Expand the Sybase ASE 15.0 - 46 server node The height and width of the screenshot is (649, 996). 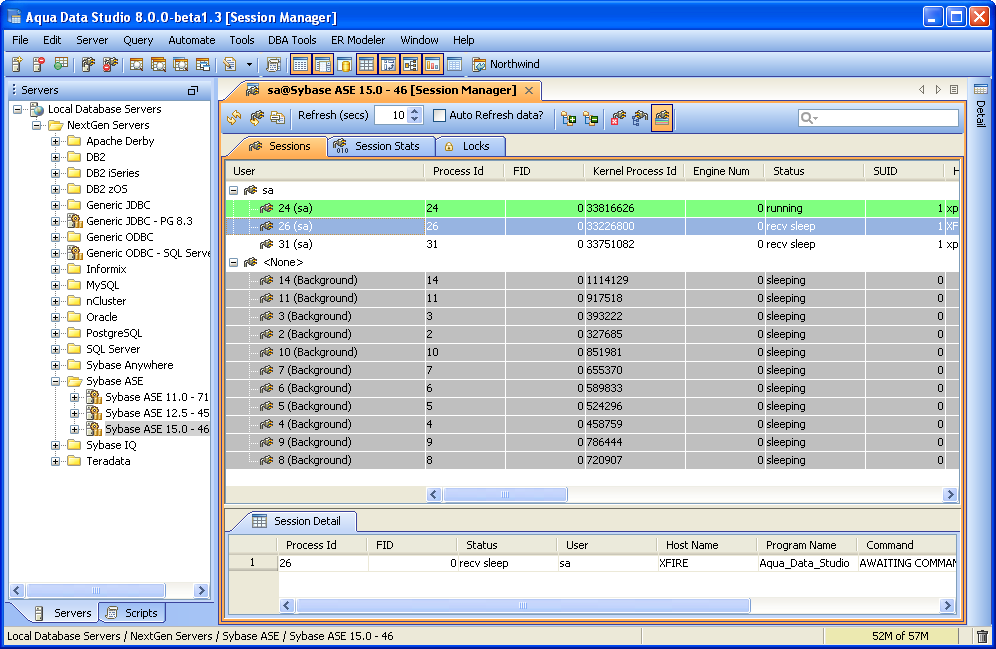pos(75,429)
